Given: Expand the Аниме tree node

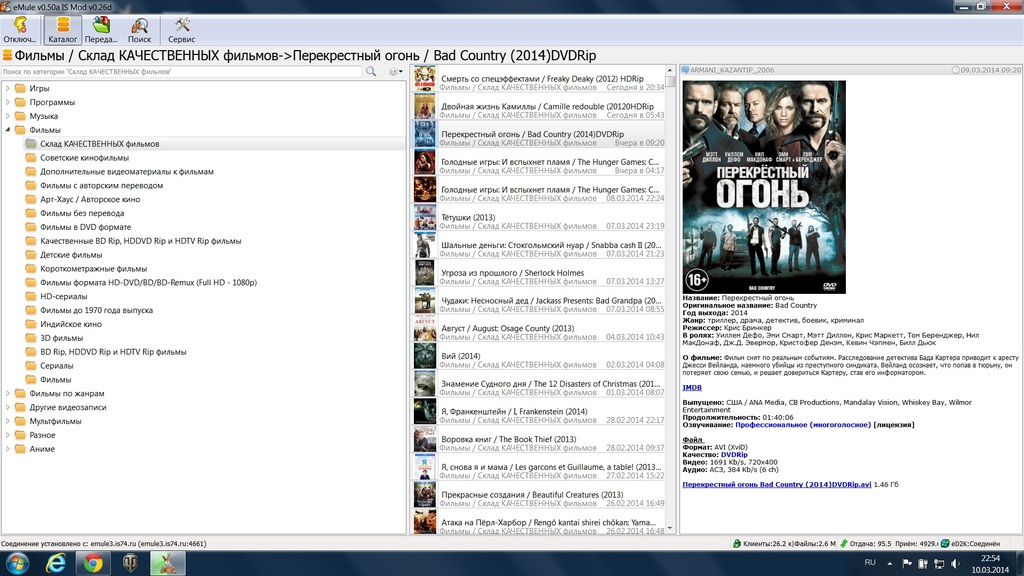Looking at the screenshot, I should coord(8,449).
